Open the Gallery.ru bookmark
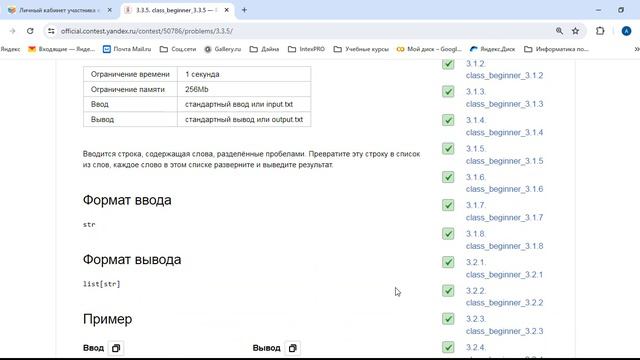Viewport: 640px width, 360px height. pyautogui.click(x=222, y=49)
